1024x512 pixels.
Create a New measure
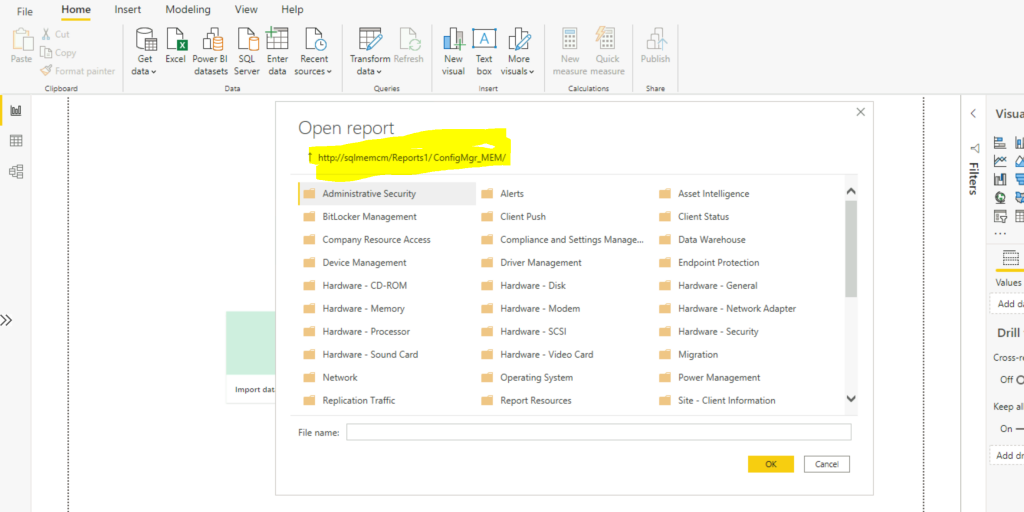point(569,52)
